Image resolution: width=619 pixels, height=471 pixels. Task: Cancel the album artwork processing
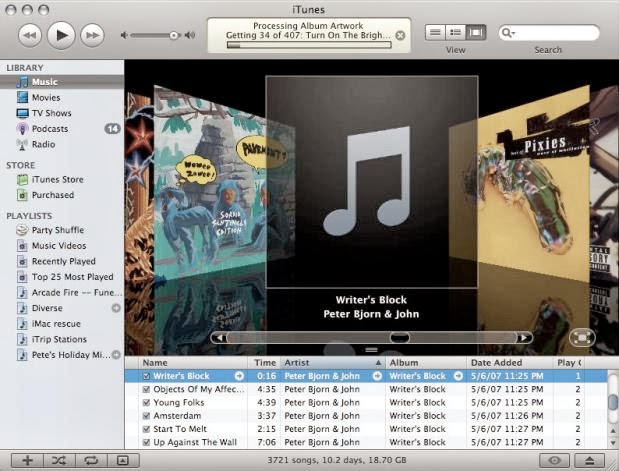pyautogui.click(x=400, y=36)
